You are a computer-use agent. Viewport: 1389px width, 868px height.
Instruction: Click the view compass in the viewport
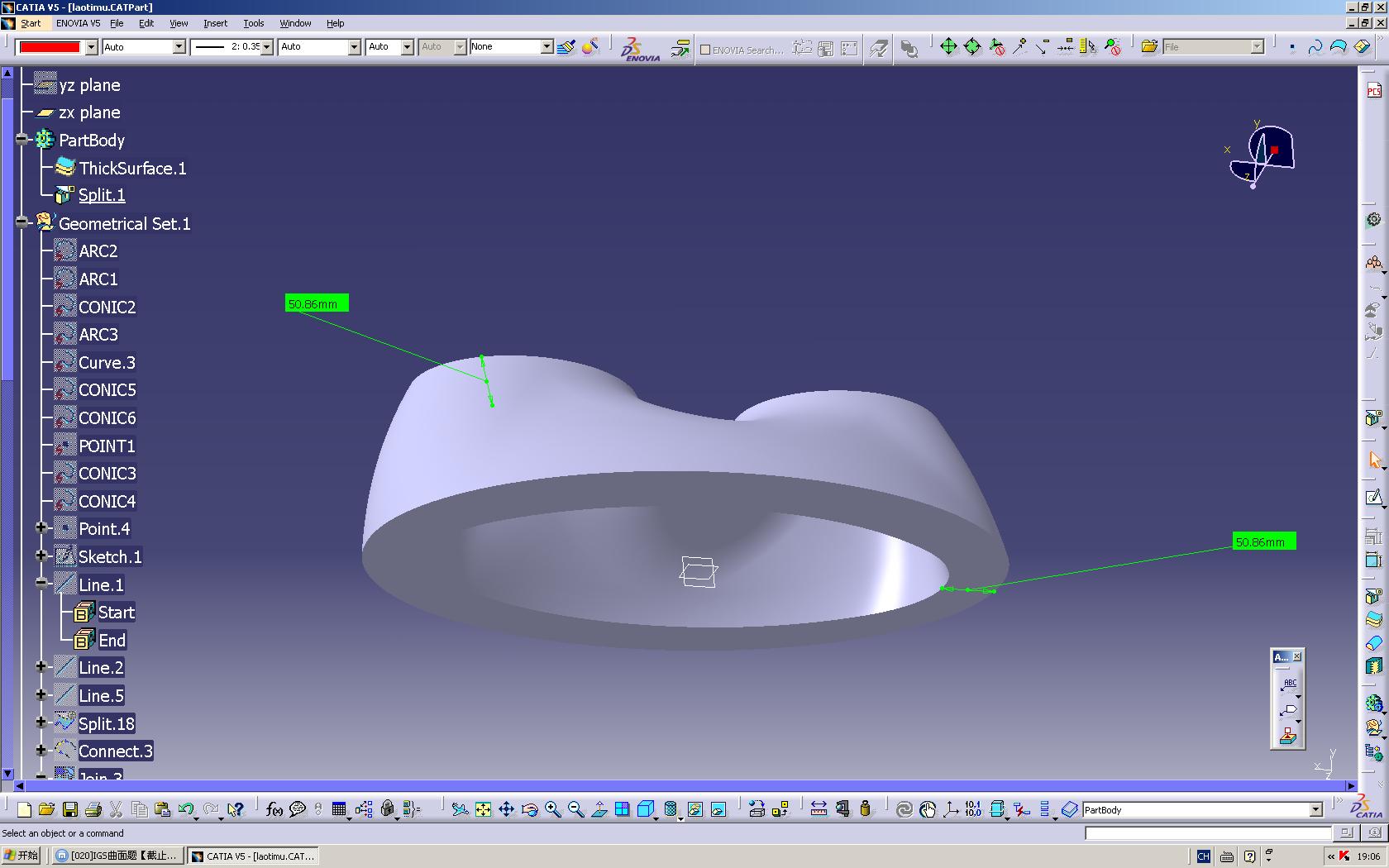[1262, 155]
